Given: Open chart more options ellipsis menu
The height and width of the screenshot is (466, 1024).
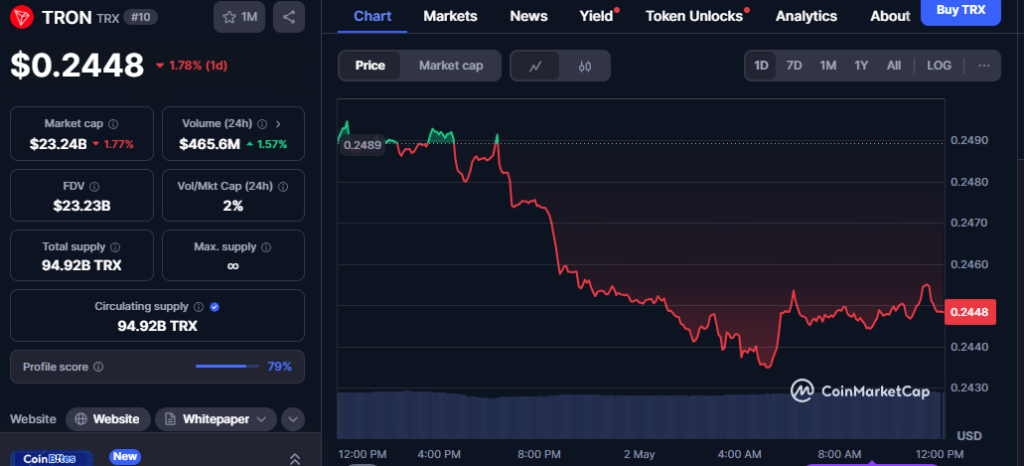Looking at the screenshot, I should 984,65.
